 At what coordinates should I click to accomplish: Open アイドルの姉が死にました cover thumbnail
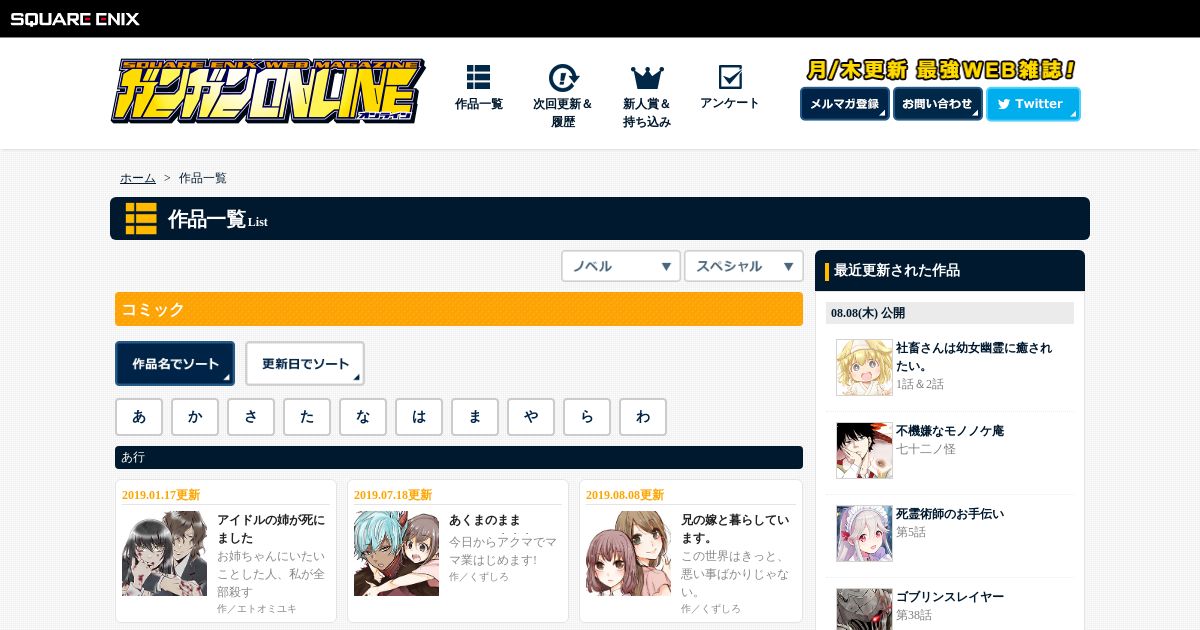pyautogui.click(x=164, y=554)
